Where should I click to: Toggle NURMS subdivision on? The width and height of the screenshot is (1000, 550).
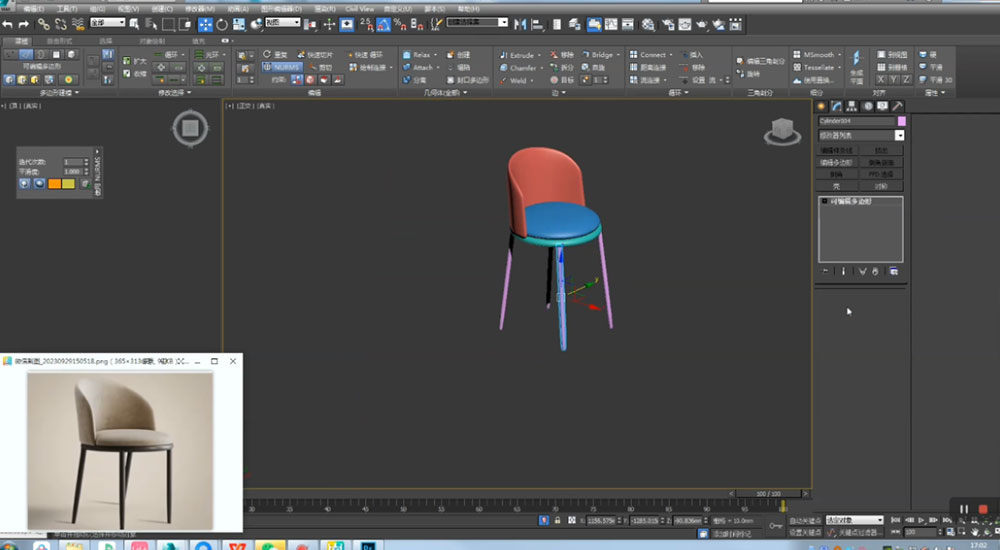(281, 67)
